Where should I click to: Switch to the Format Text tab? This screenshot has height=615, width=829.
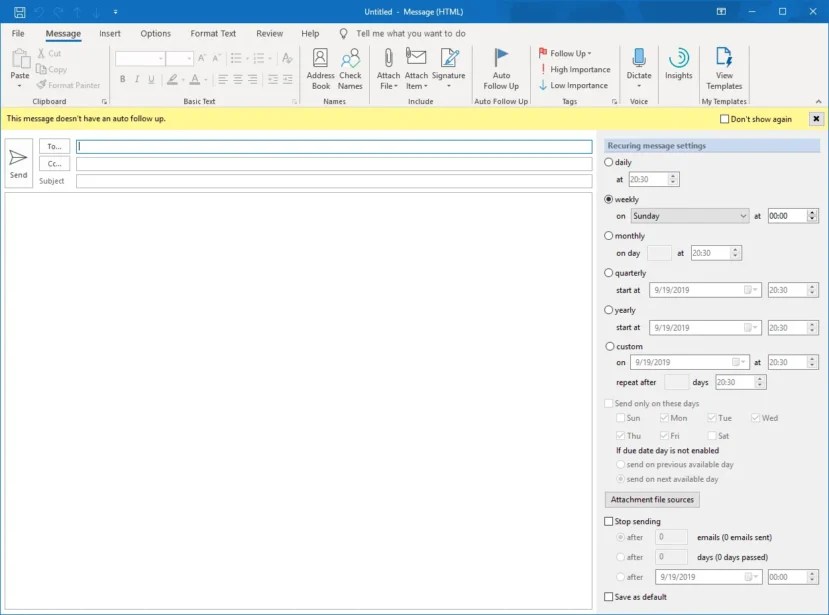point(212,33)
